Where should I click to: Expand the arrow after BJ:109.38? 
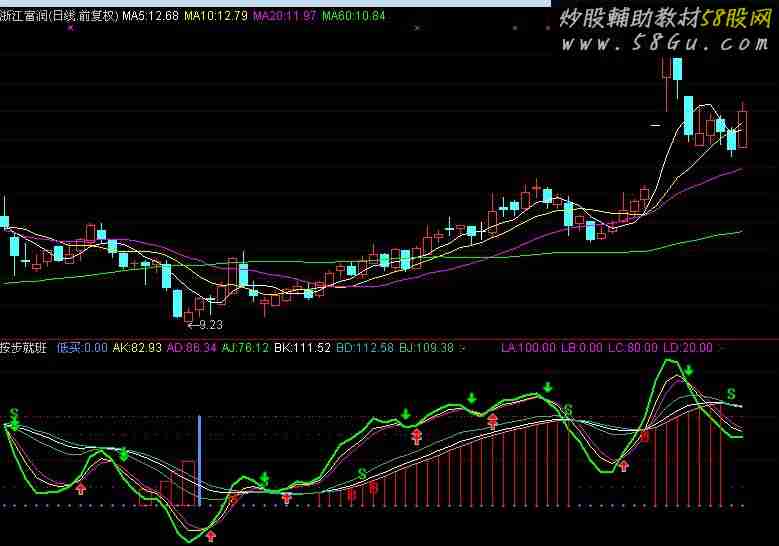(462, 348)
